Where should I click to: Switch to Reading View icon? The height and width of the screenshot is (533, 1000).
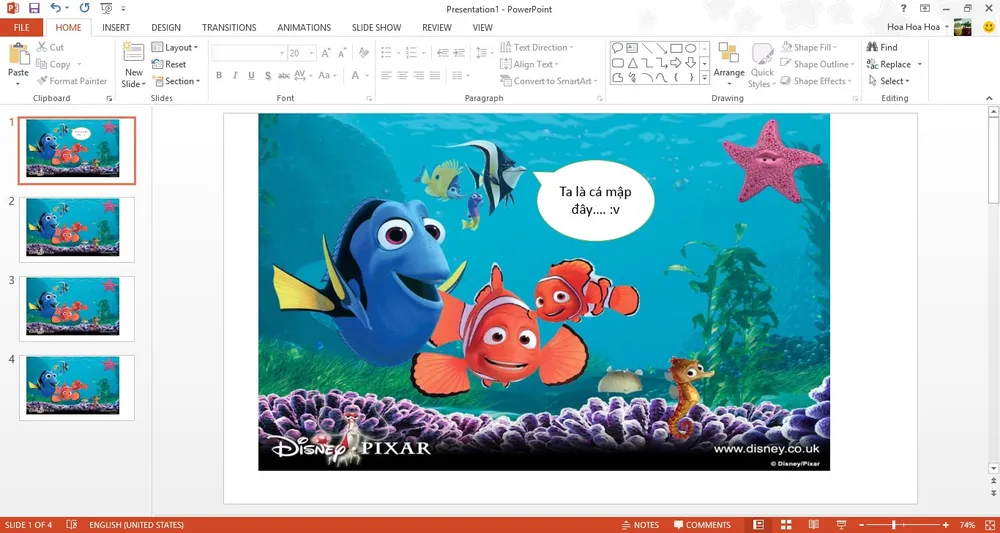[813, 525]
